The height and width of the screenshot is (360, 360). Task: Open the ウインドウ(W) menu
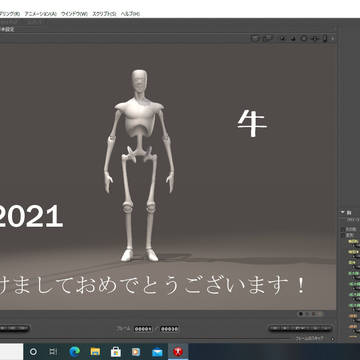[x=74, y=14]
